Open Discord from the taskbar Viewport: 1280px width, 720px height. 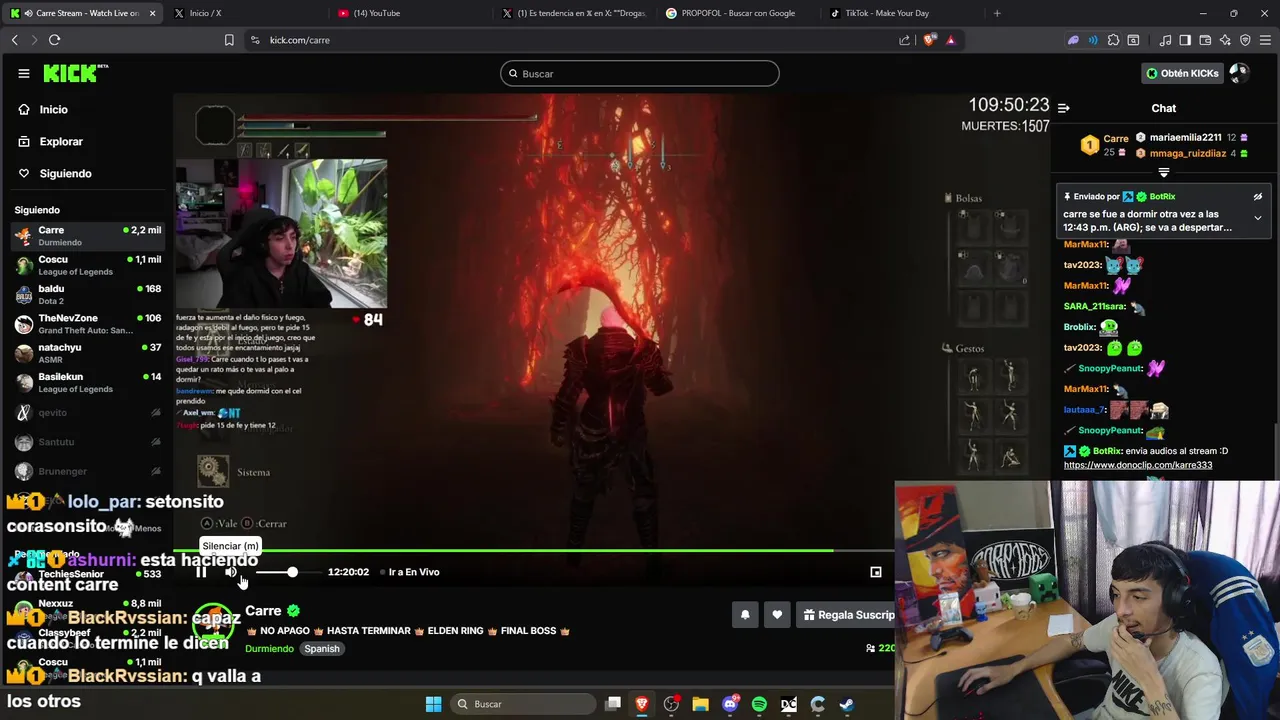tap(730, 704)
